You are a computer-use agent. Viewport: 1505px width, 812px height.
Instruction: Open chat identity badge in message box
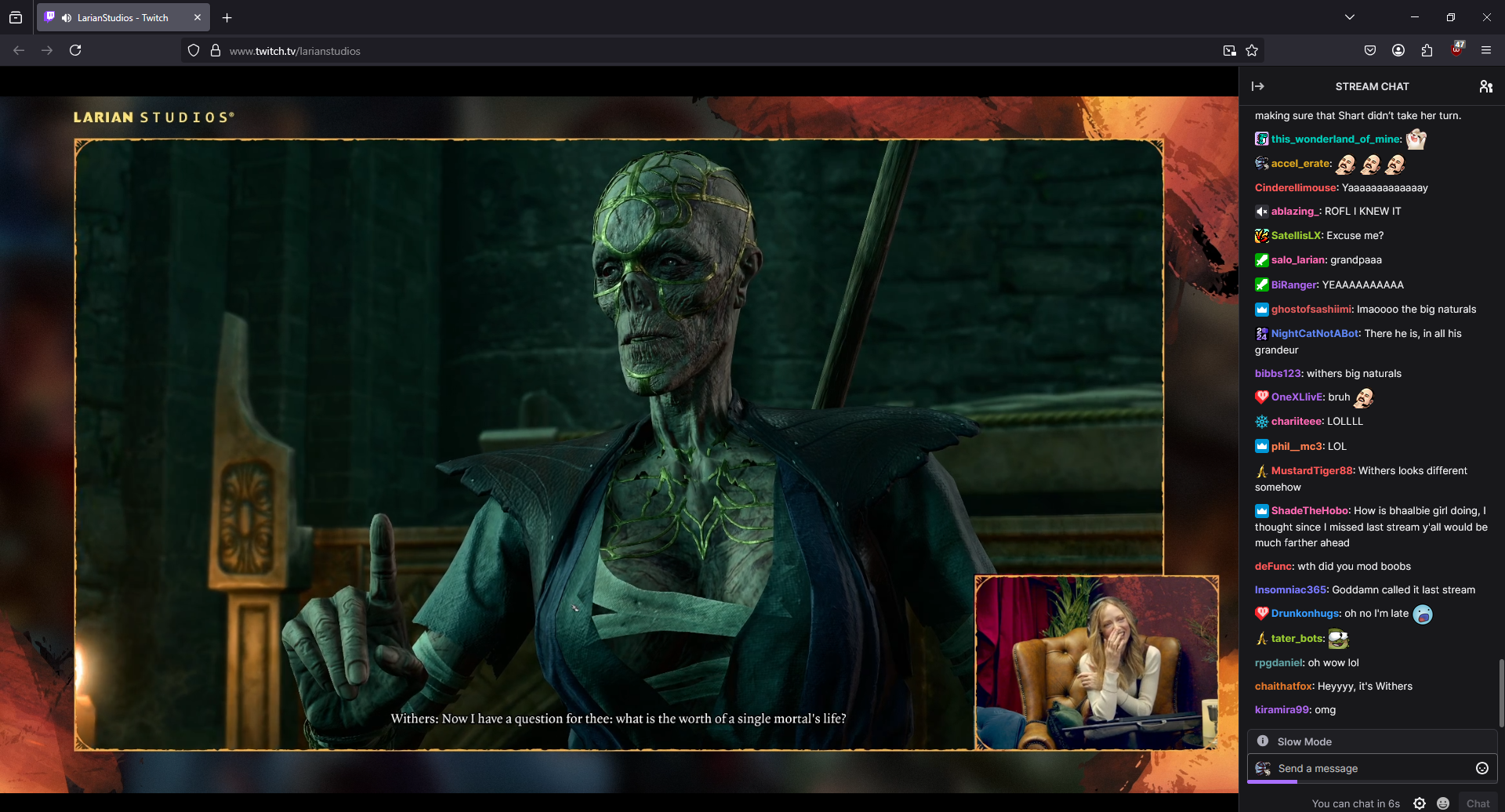tap(1263, 768)
